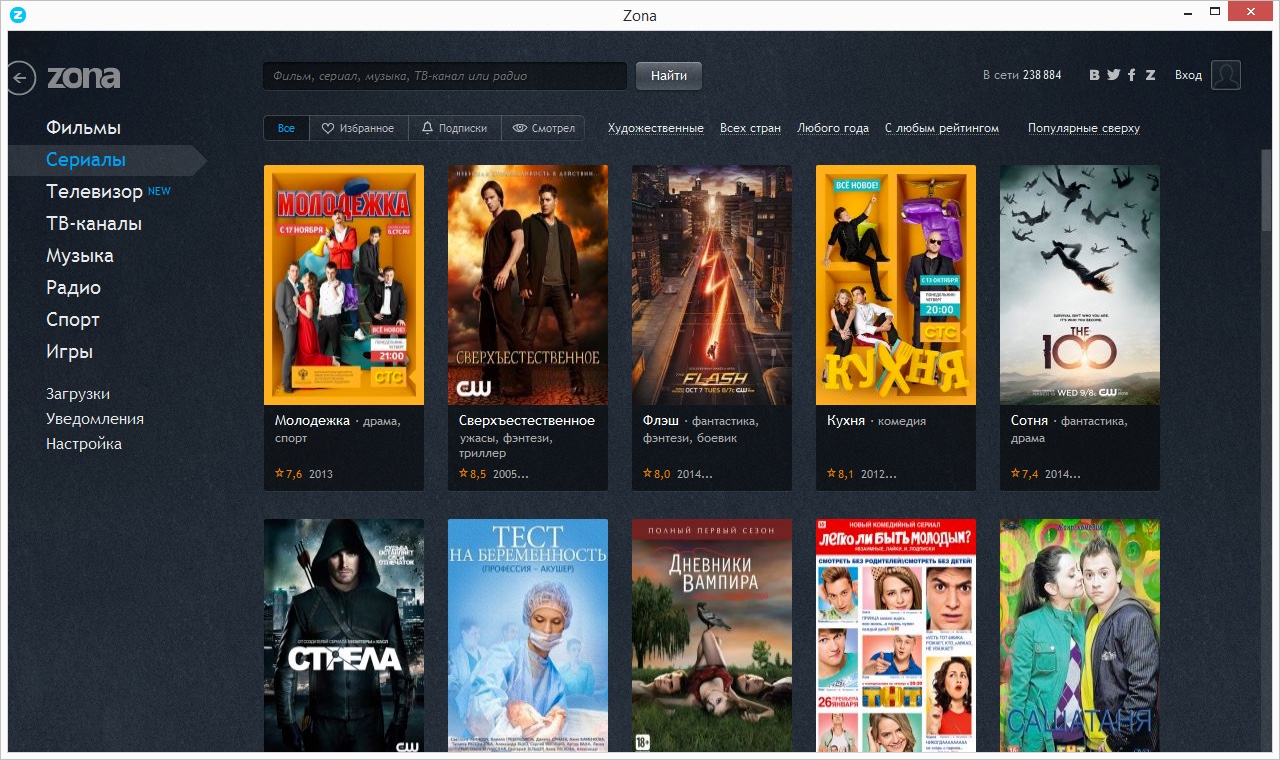Open Спорт section
1280x760 pixels.
click(x=73, y=320)
